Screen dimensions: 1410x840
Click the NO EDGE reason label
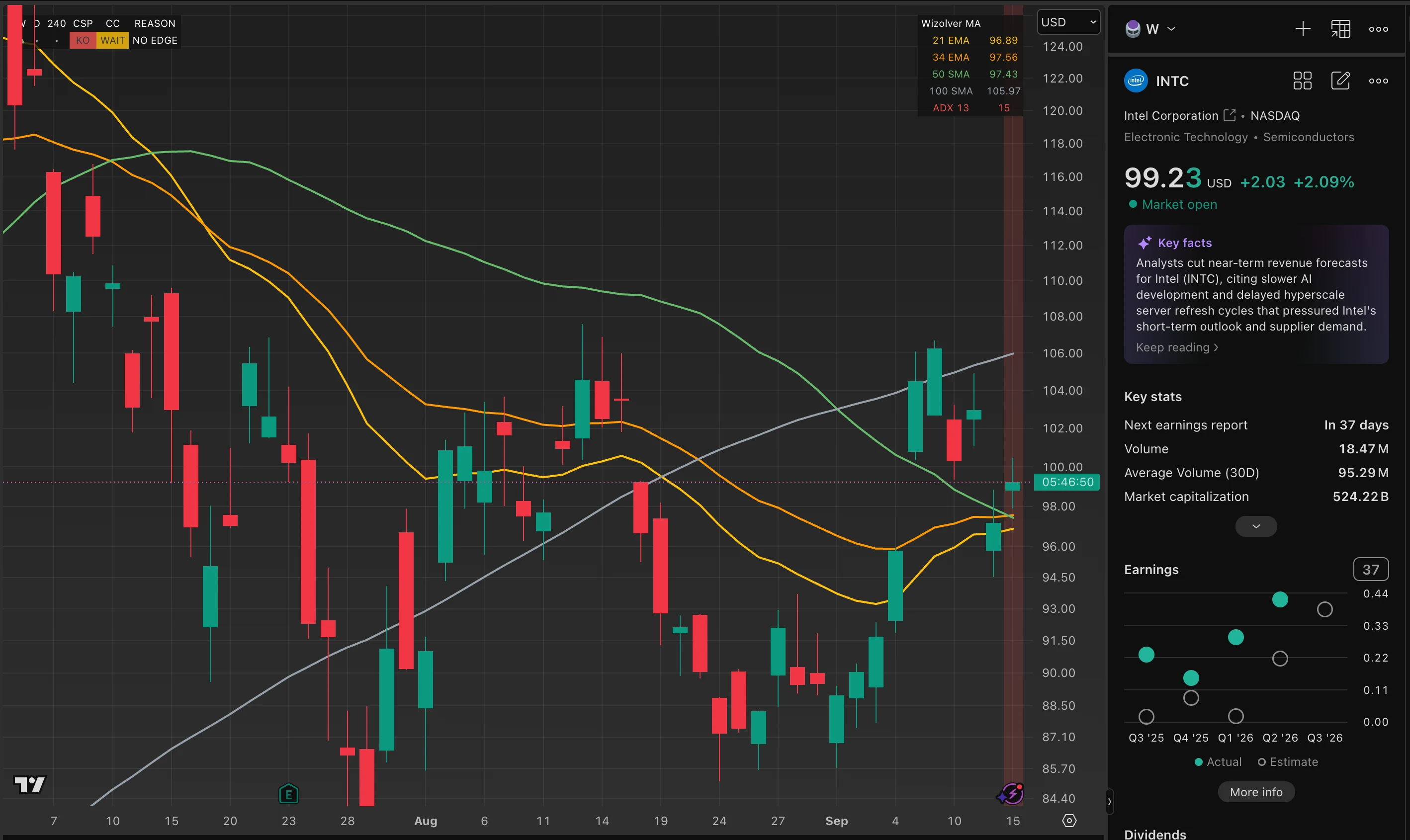tap(155, 40)
